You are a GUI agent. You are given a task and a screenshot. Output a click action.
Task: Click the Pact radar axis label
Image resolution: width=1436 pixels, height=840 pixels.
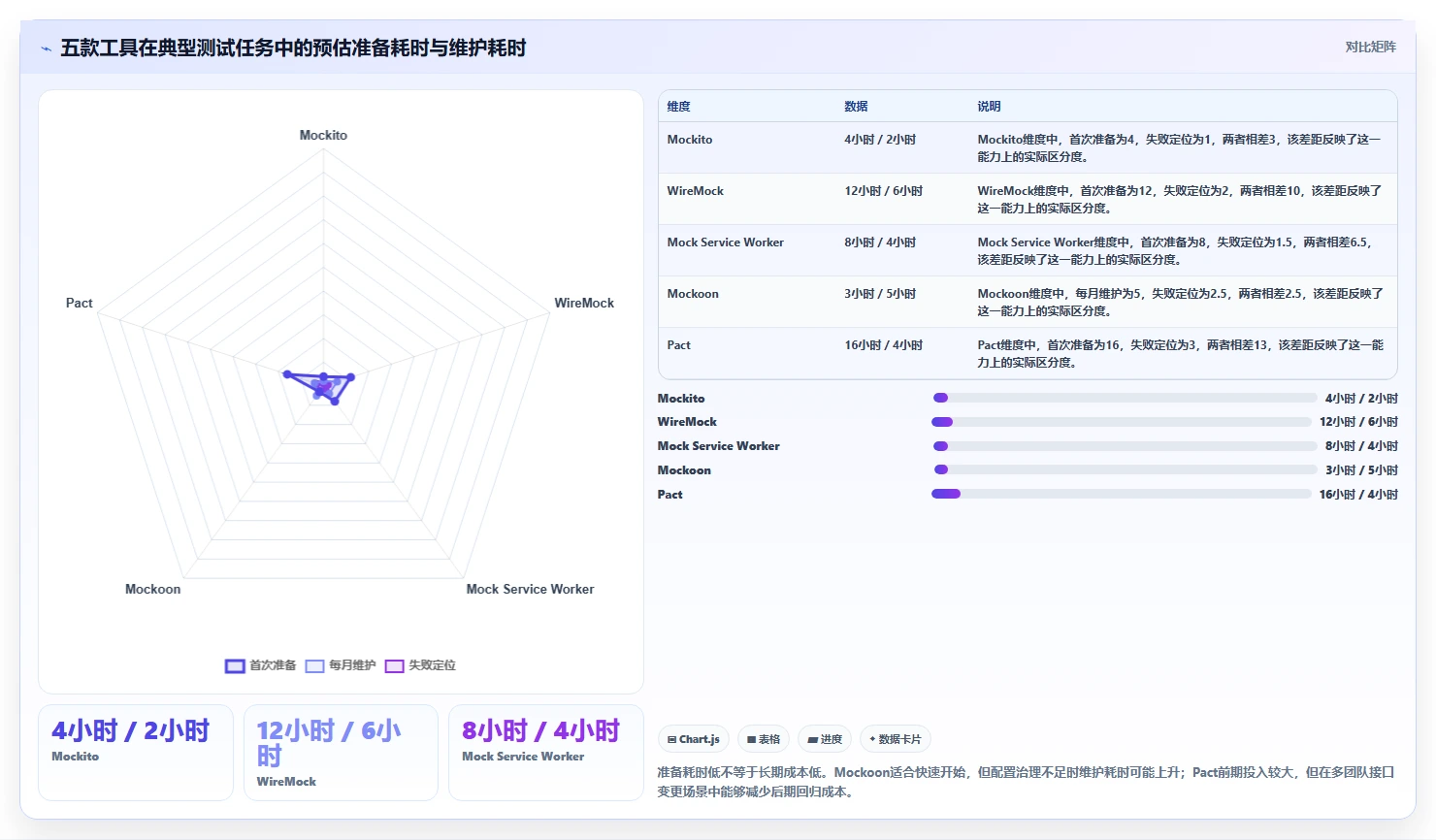80,303
